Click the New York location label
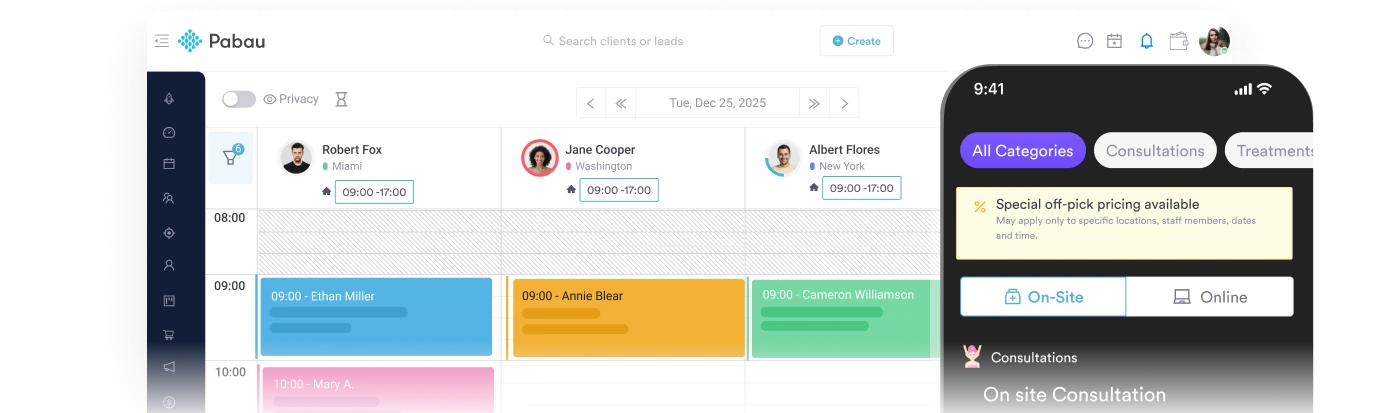This screenshot has width=1385, height=413. coord(842,166)
